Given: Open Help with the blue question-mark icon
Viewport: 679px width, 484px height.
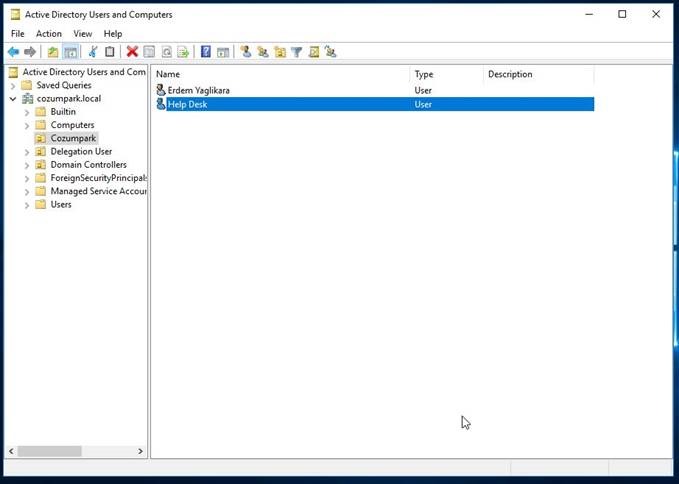Looking at the screenshot, I should pyautogui.click(x=206, y=52).
